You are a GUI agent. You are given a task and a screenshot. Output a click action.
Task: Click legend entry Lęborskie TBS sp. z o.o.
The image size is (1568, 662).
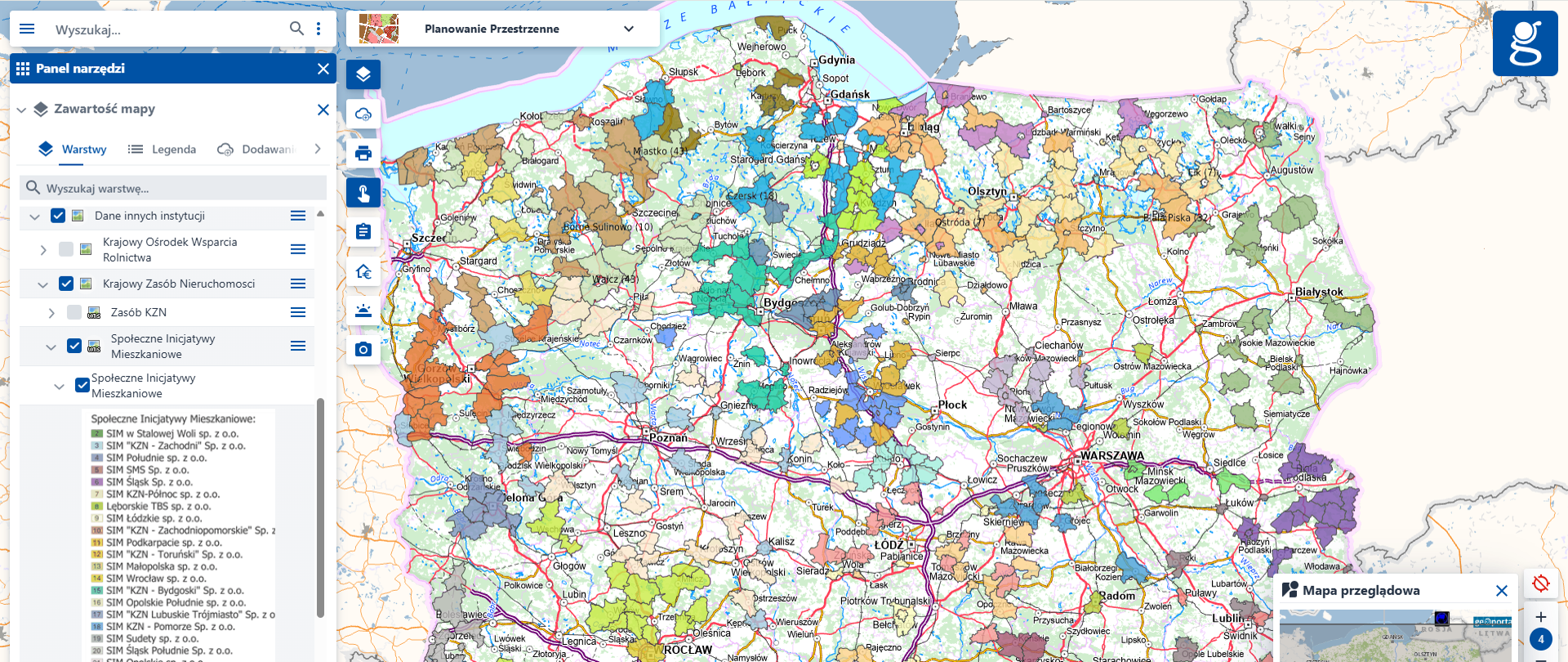(x=158, y=506)
